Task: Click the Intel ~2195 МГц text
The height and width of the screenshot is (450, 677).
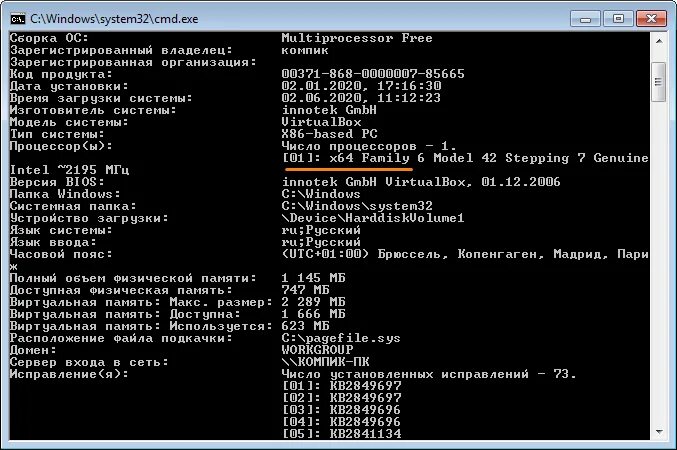Action: pyautogui.click(x=70, y=170)
